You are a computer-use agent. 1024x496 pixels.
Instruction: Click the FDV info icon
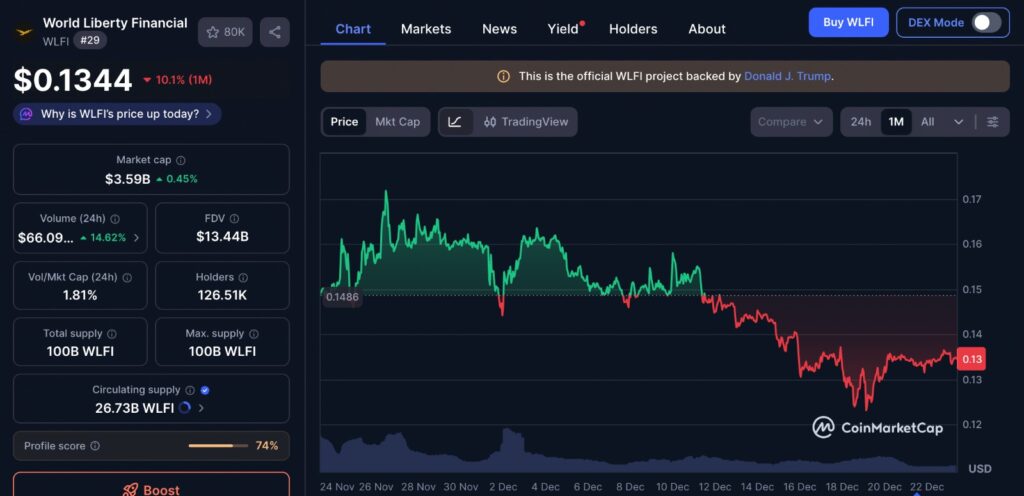(234, 219)
